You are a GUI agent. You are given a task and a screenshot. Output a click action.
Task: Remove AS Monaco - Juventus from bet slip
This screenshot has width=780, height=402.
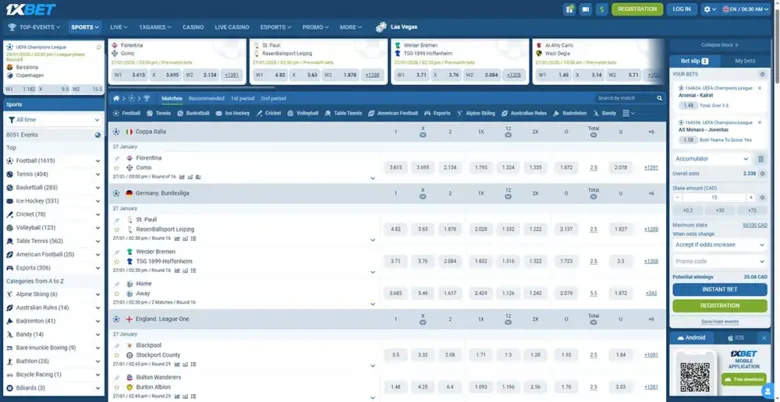[760, 122]
